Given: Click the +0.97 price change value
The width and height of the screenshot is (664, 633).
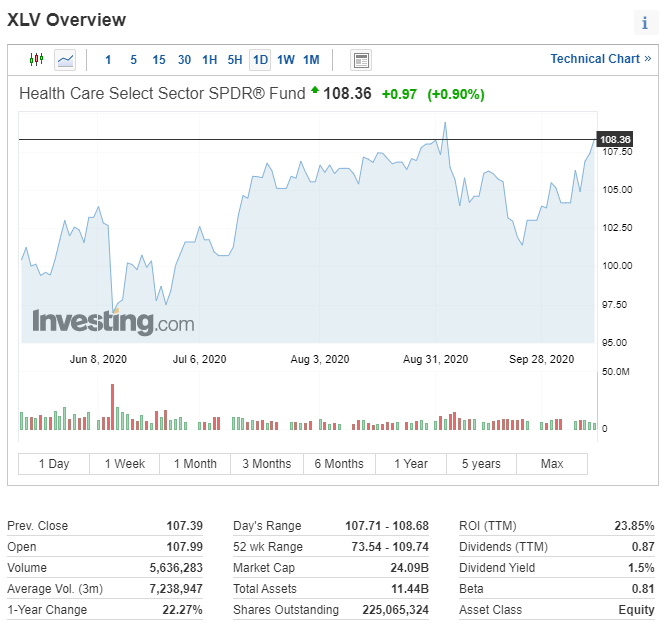Looking at the screenshot, I should tap(399, 94).
